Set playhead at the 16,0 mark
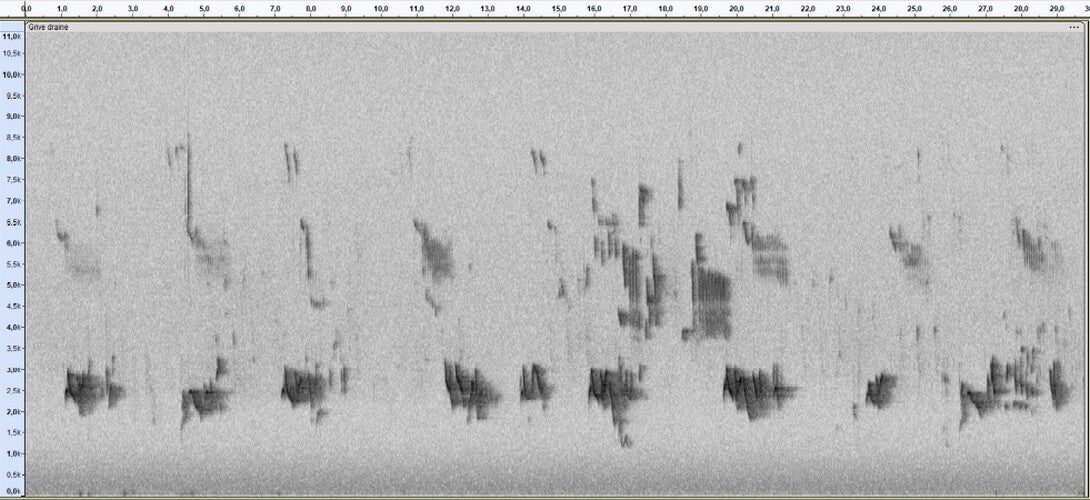The height and width of the screenshot is (500, 1090). point(594,9)
